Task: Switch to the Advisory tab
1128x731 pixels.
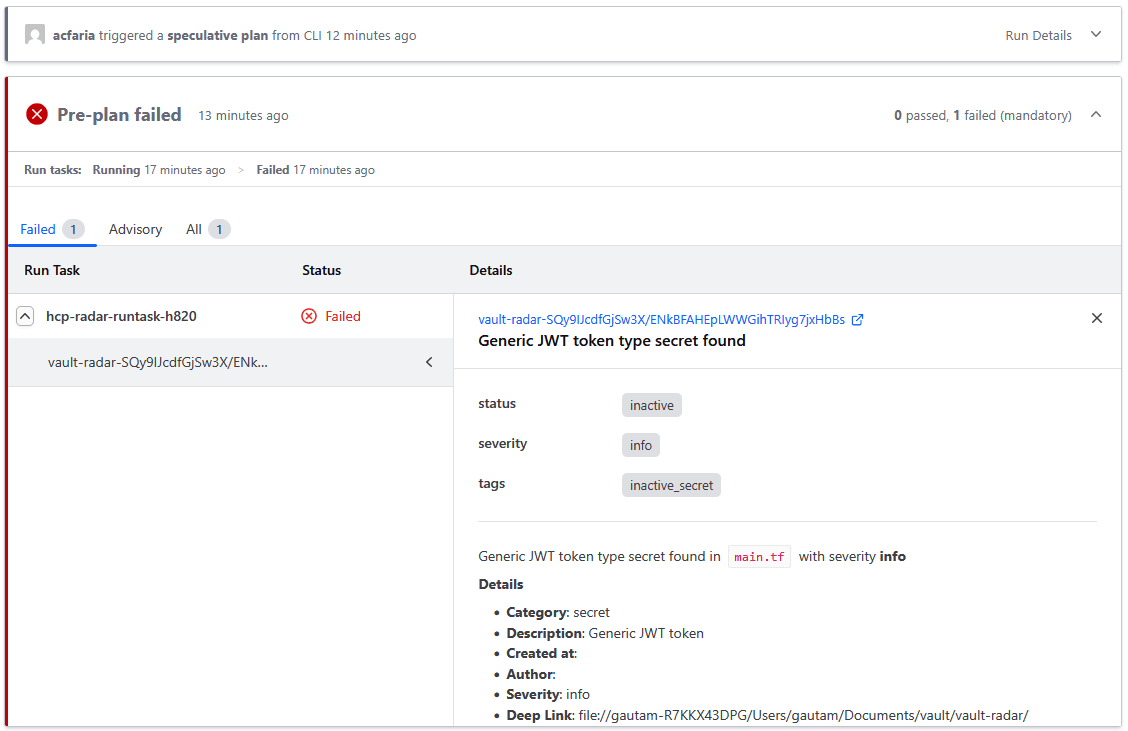Action: pos(135,229)
